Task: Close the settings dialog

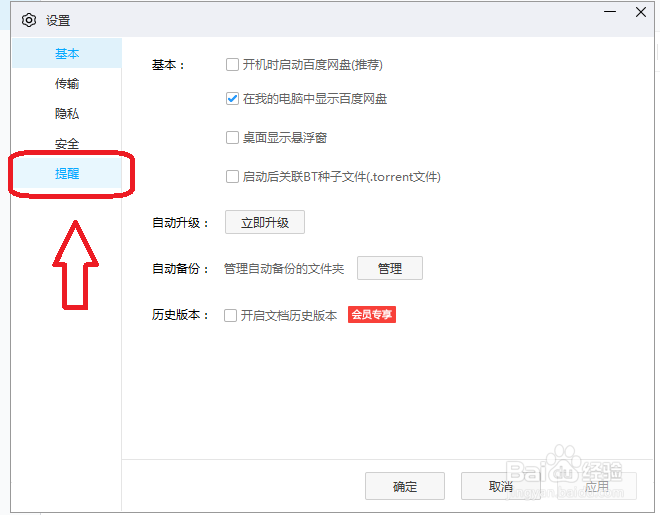Action: (x=641, y=12)
